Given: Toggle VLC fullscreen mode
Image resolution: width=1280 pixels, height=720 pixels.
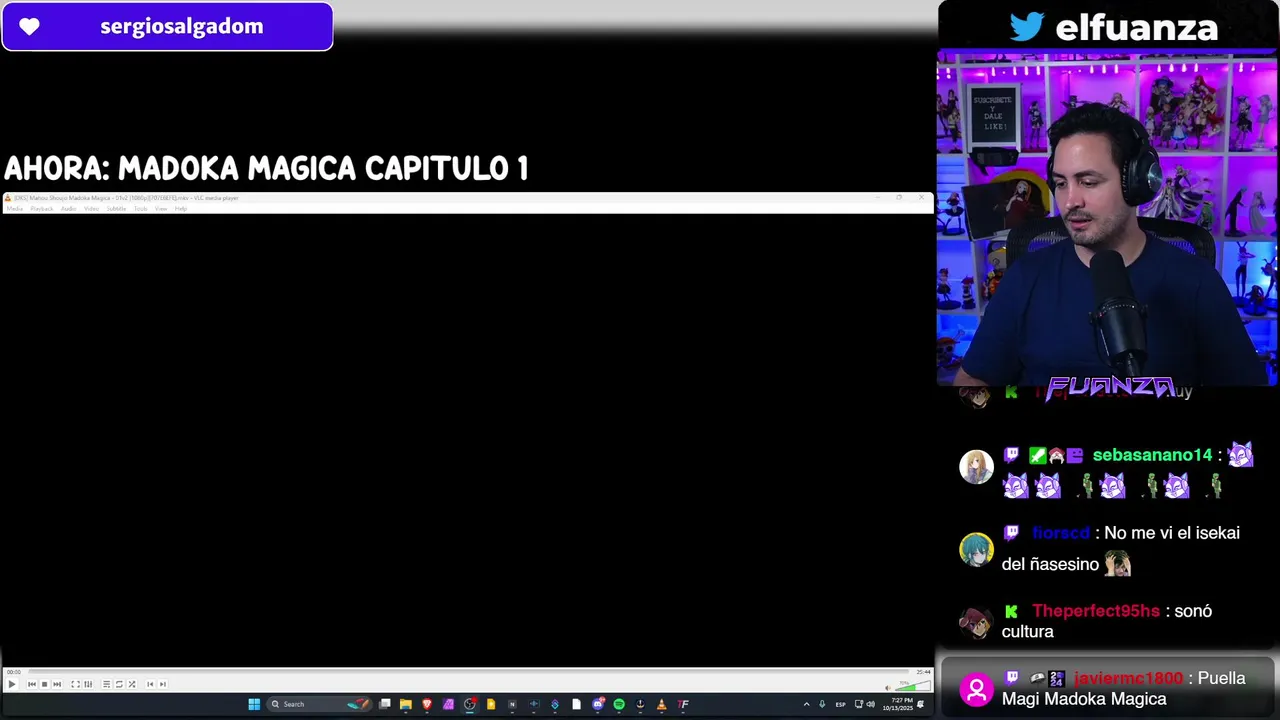Looking at the screenshot, I should [x=75, y=684].
